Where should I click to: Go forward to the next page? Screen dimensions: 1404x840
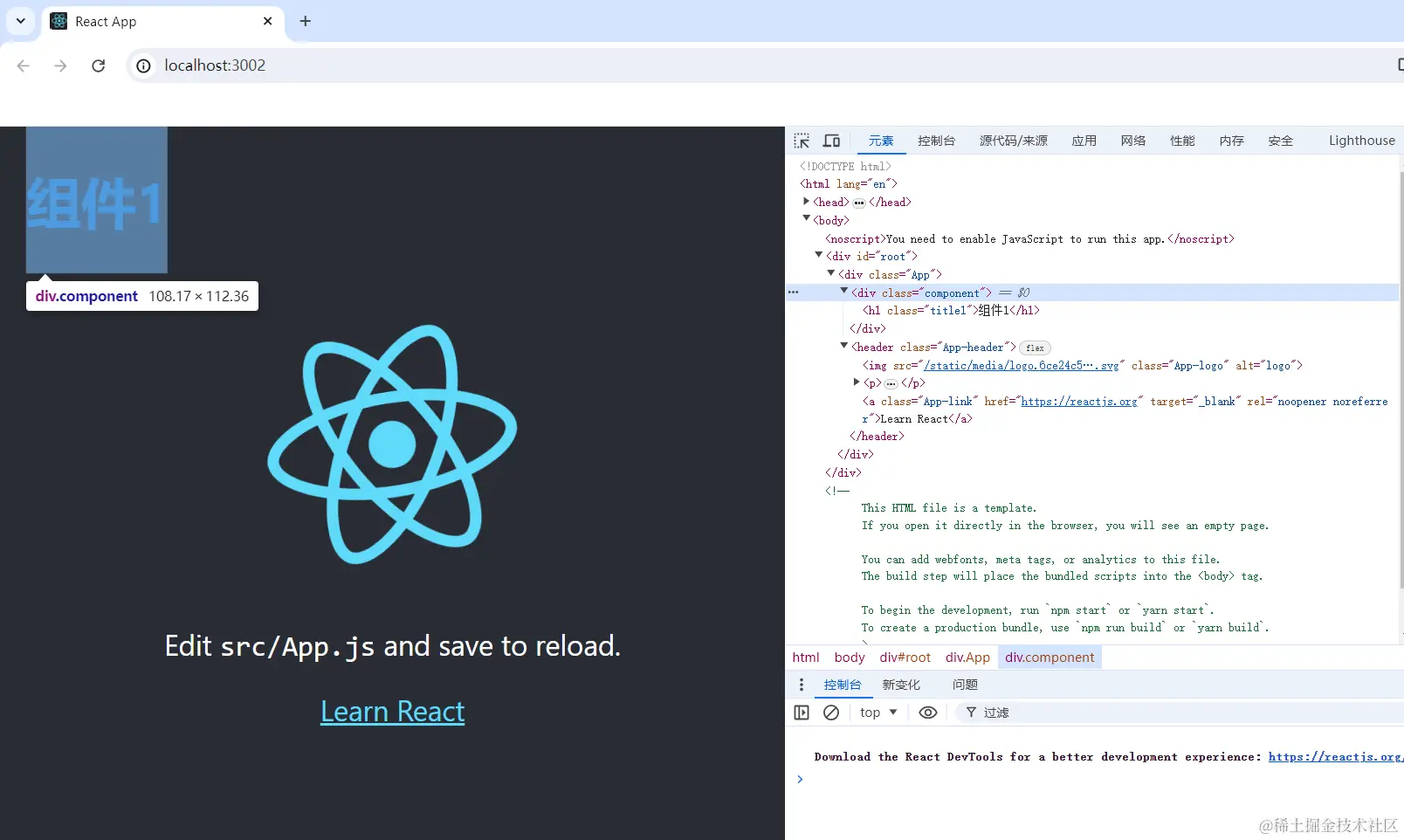[x=60, y=65]
